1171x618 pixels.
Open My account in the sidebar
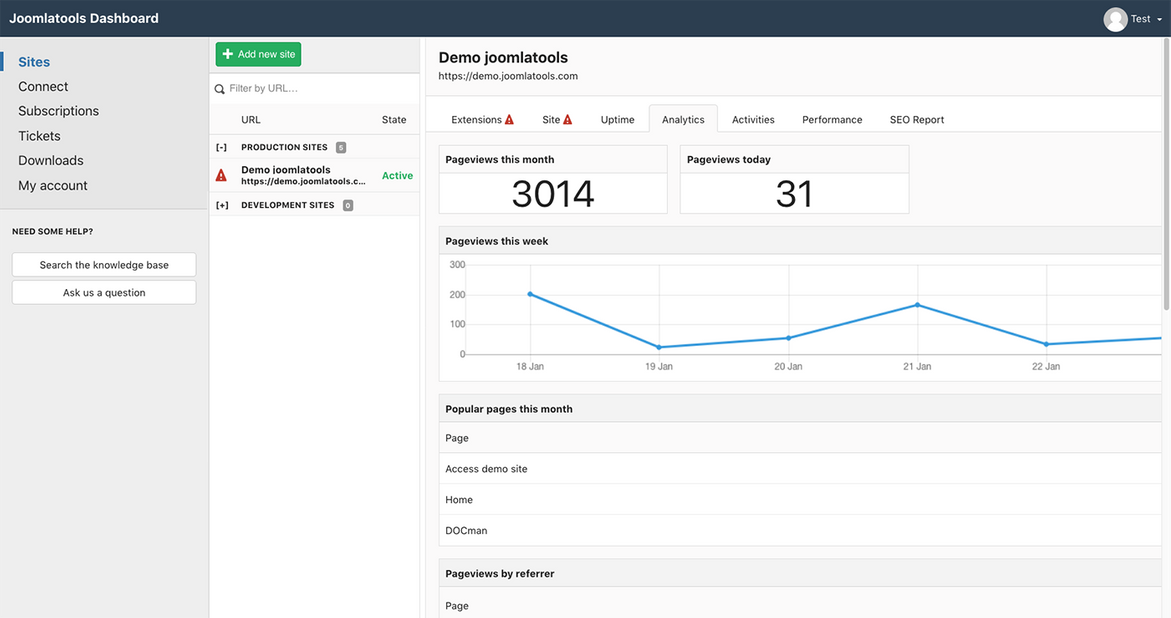coord(53,185)
